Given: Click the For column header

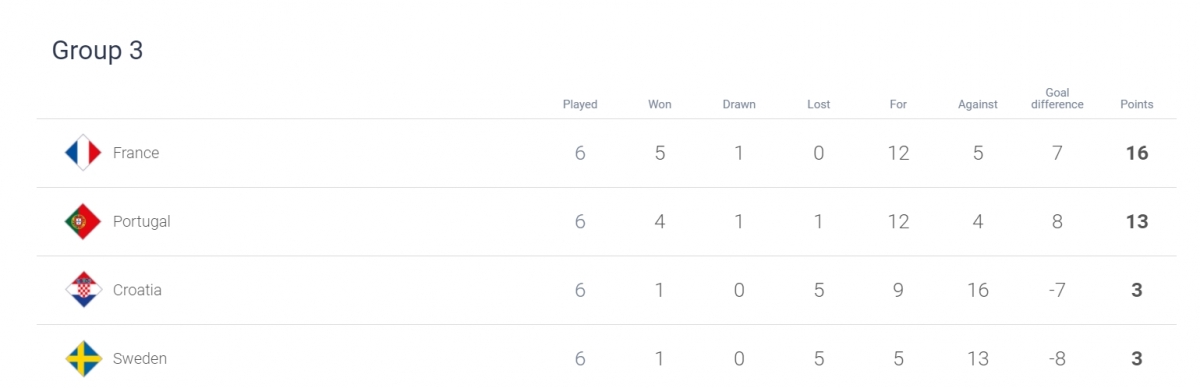Looking at the screenshot, I should click(x=898, y=104).
